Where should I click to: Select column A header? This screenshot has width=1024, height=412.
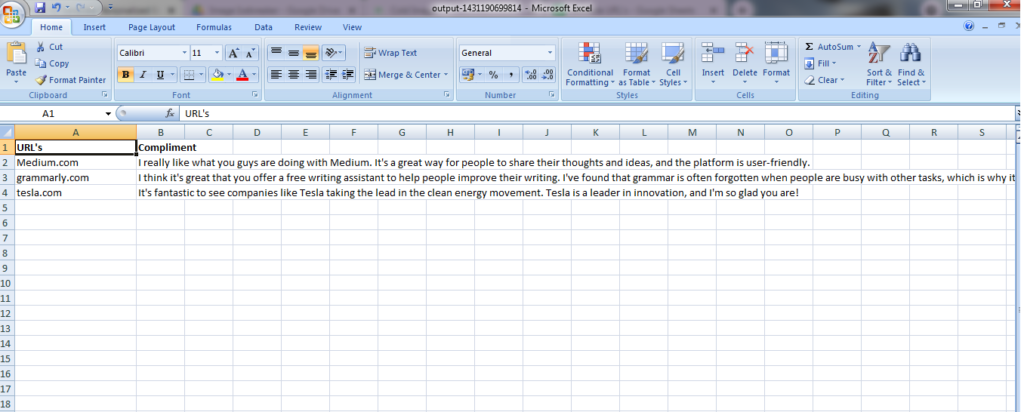coord(76,133)
